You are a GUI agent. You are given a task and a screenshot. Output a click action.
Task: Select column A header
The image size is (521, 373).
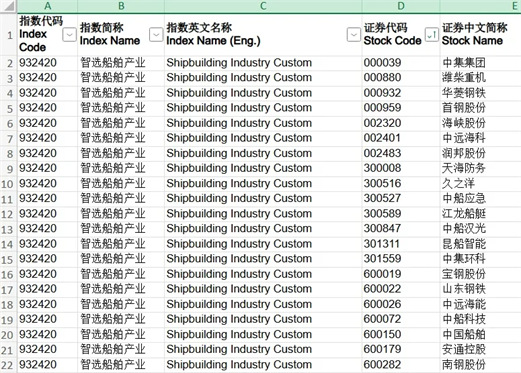pyautogui.click(x=47, y=6)
